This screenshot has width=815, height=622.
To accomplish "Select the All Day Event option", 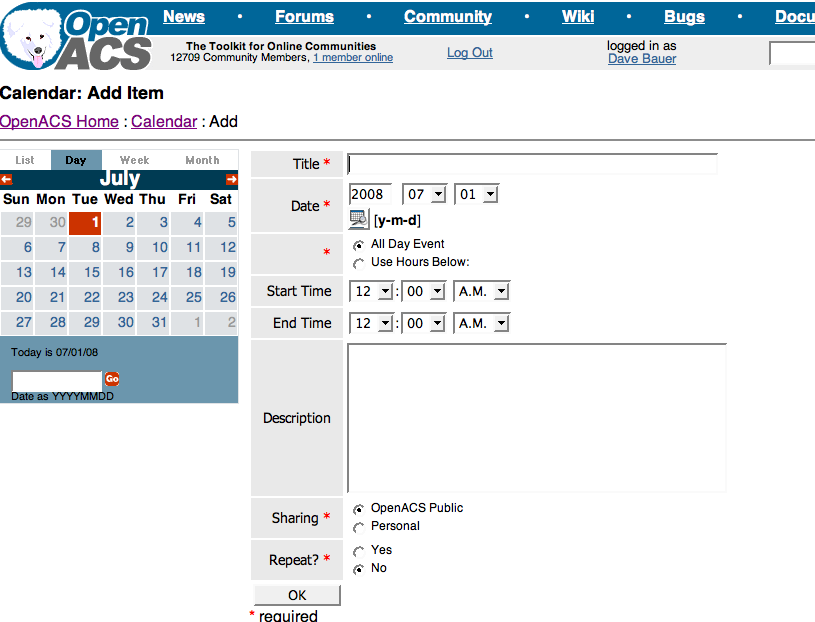I will click(x=359, y=245).
